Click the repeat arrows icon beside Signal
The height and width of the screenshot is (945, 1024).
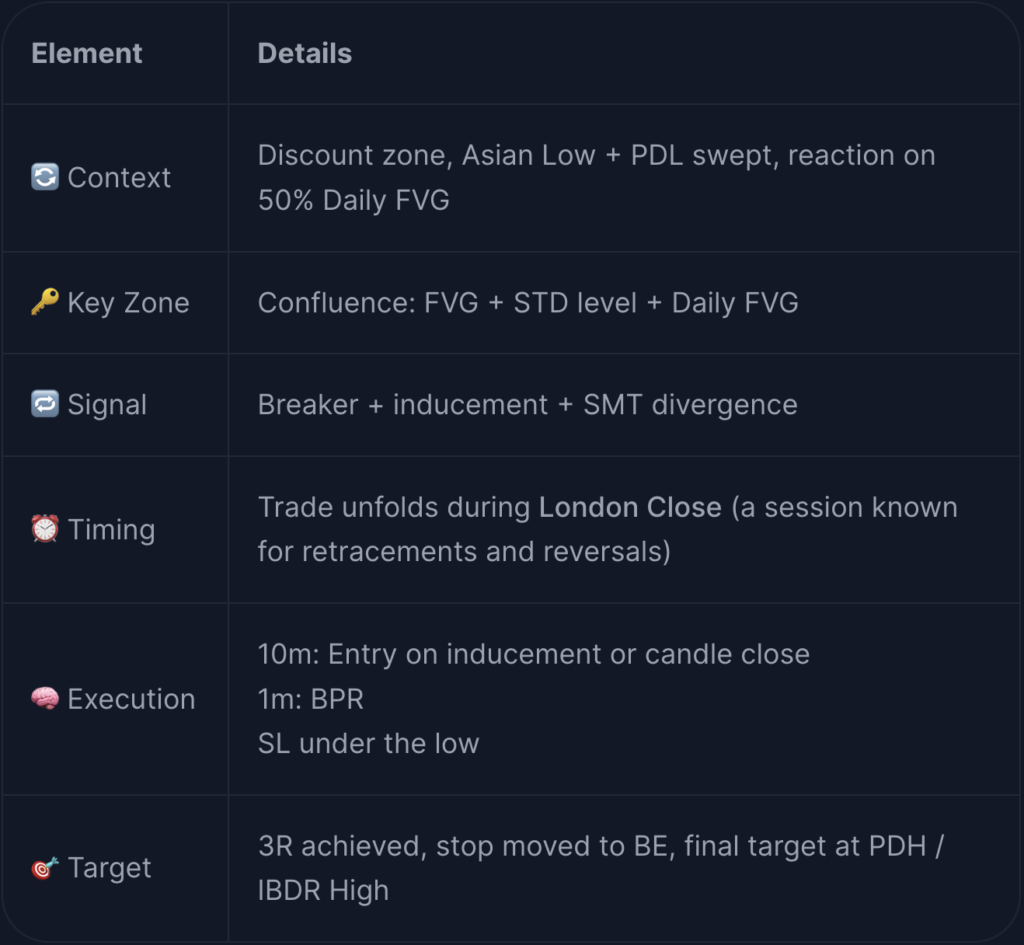45,404
